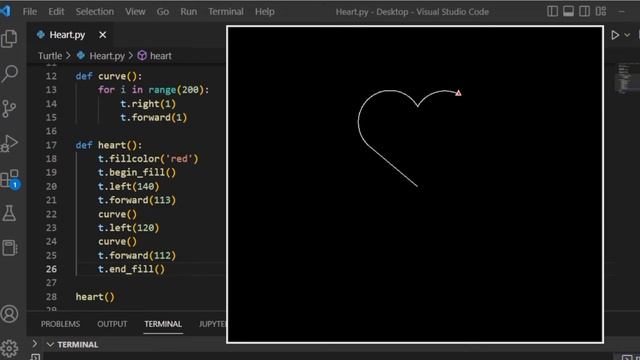The width and height of the screenshot is (640, 360).
Task: Click the editor minimap preview
Action: [624, 78]
